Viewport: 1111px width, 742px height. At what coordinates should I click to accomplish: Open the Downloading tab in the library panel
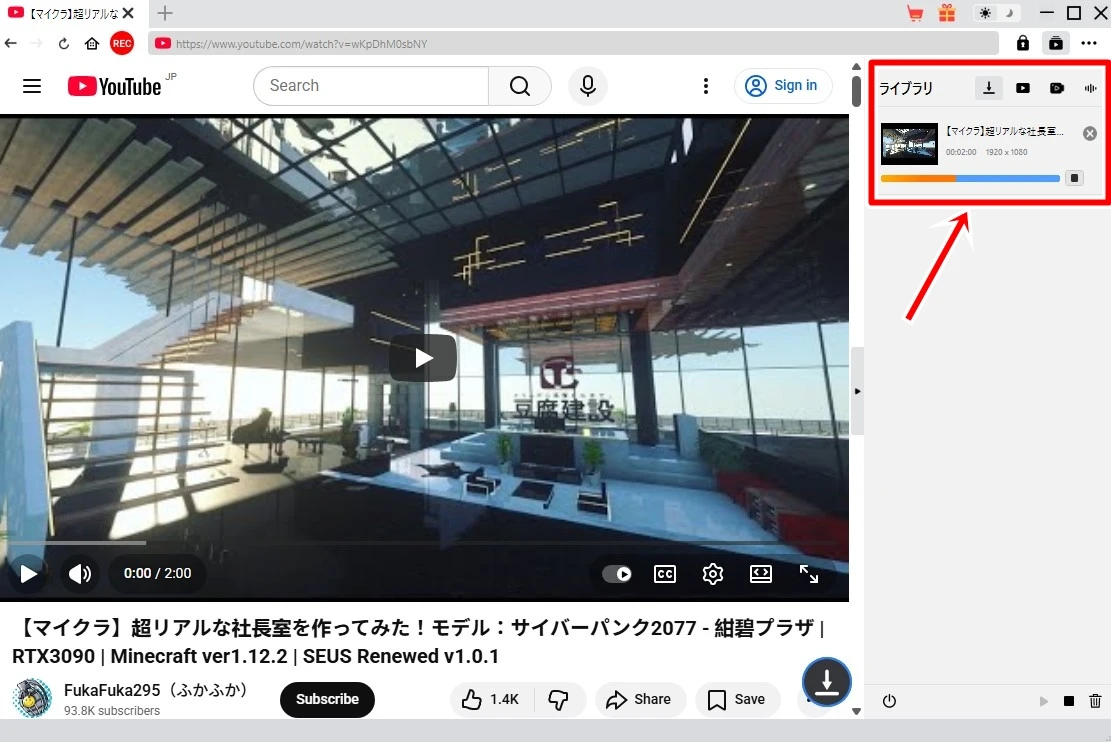pyautogui.click(x=989, y=88)
